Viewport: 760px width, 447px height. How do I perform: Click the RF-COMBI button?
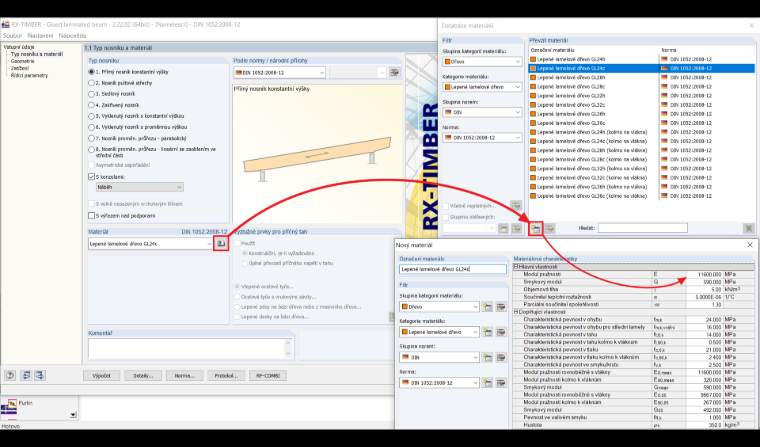click(x=268, y=376)
